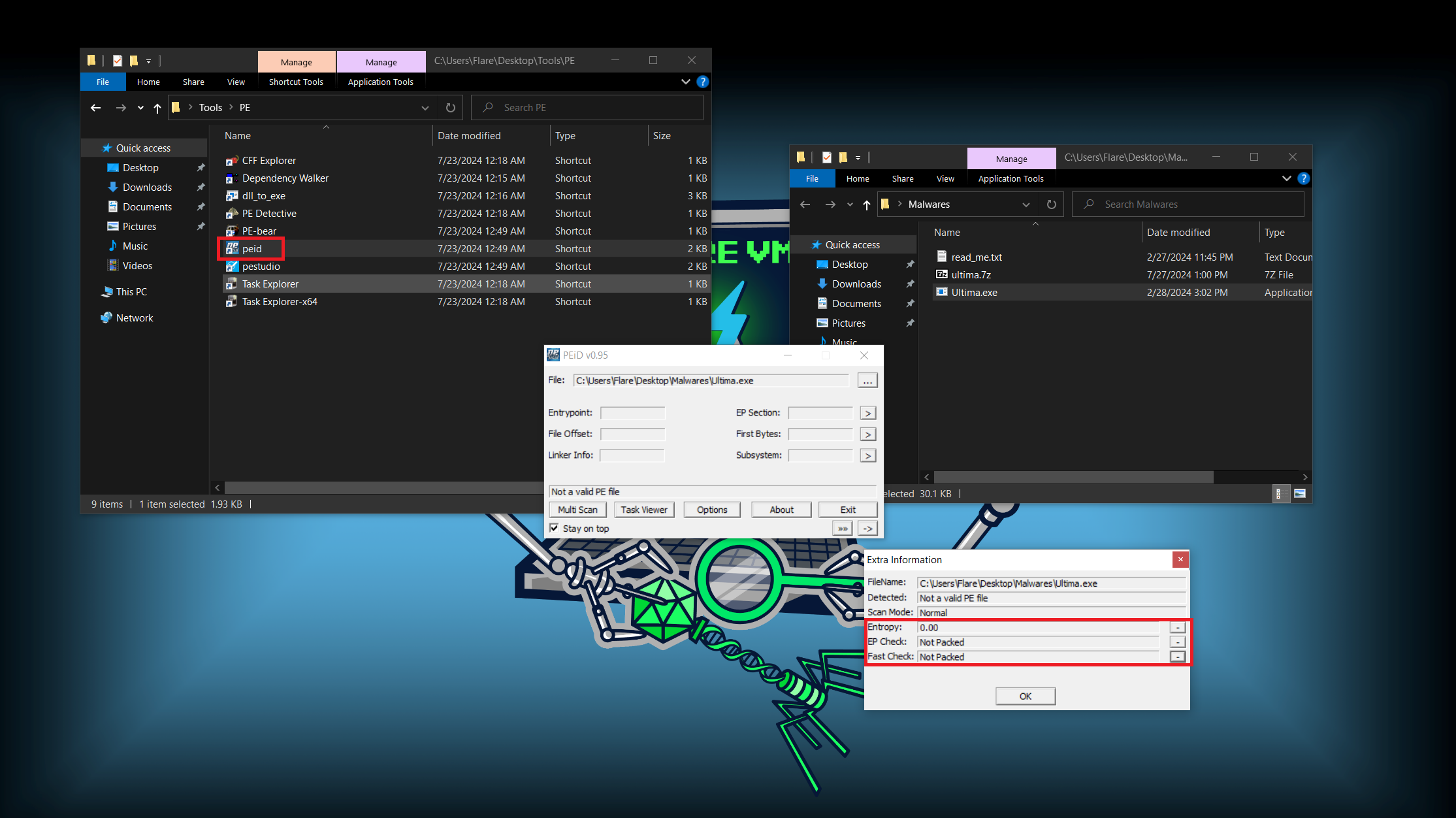Expand the ribbon in PE window
This screenshot has height=818, width=1456.
pos(686,82)
